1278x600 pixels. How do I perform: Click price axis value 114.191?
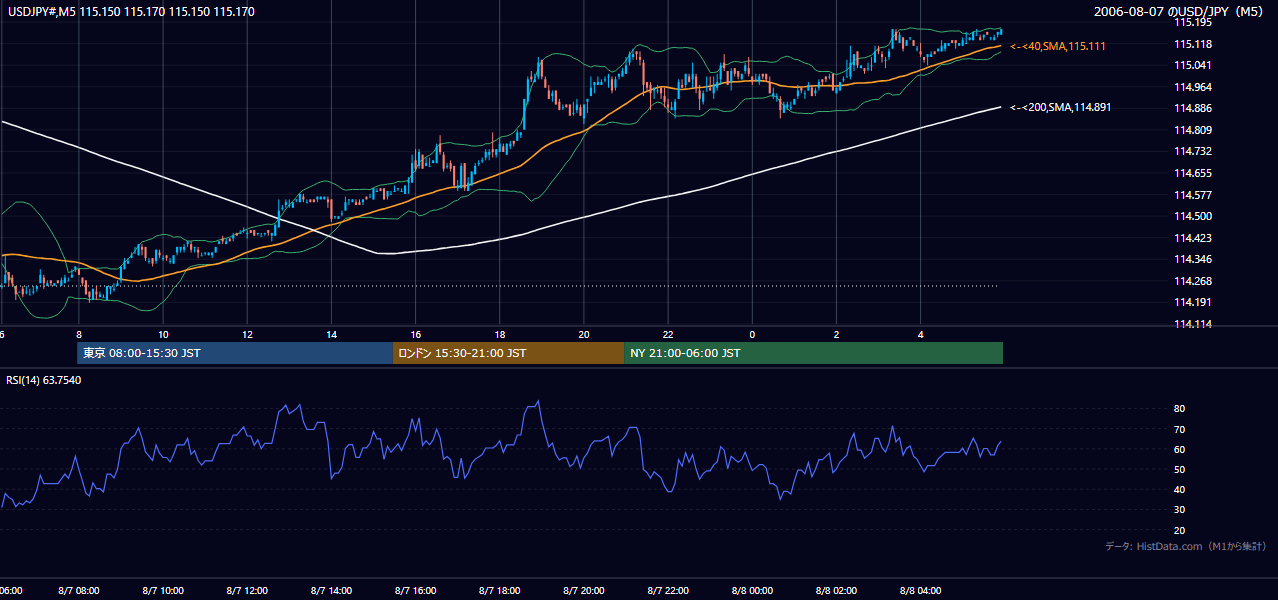pyautogui.click(x=1193, y=302)
